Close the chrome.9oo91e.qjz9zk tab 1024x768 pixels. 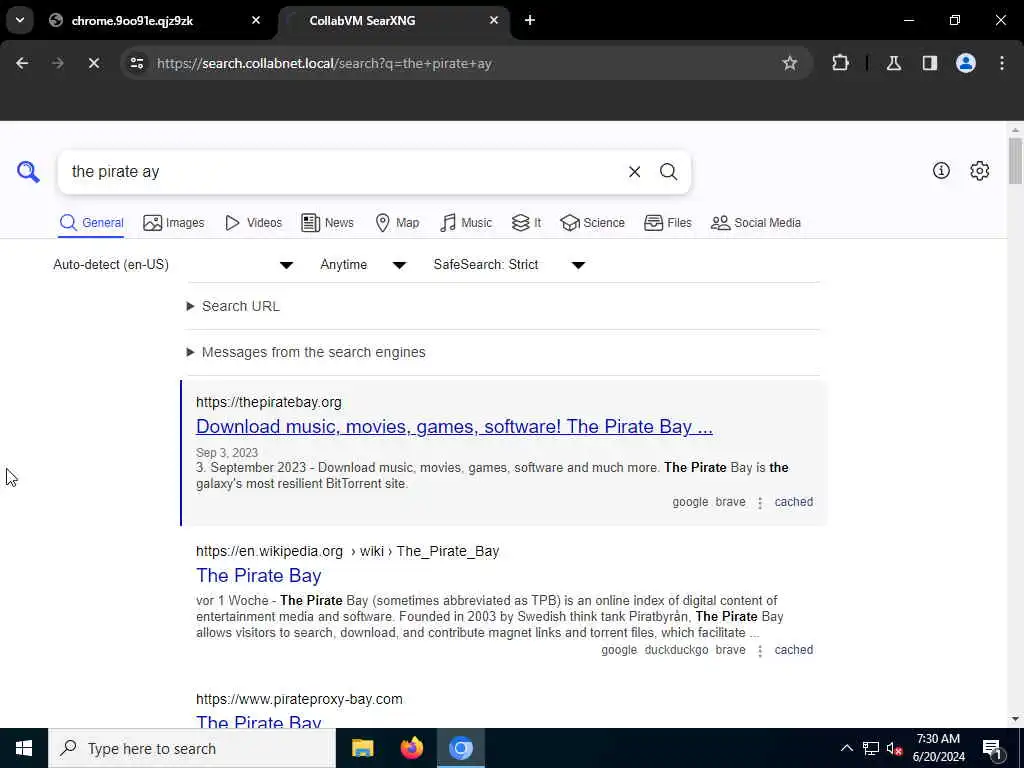tap(256, 20)
